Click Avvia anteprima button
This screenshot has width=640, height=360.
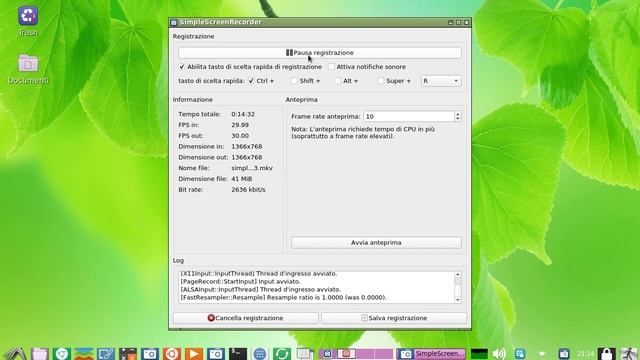point(376,242)
